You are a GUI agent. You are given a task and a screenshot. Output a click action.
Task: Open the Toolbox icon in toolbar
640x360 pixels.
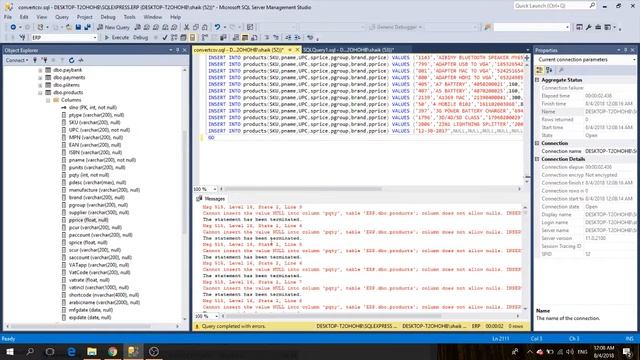[598, 27]
